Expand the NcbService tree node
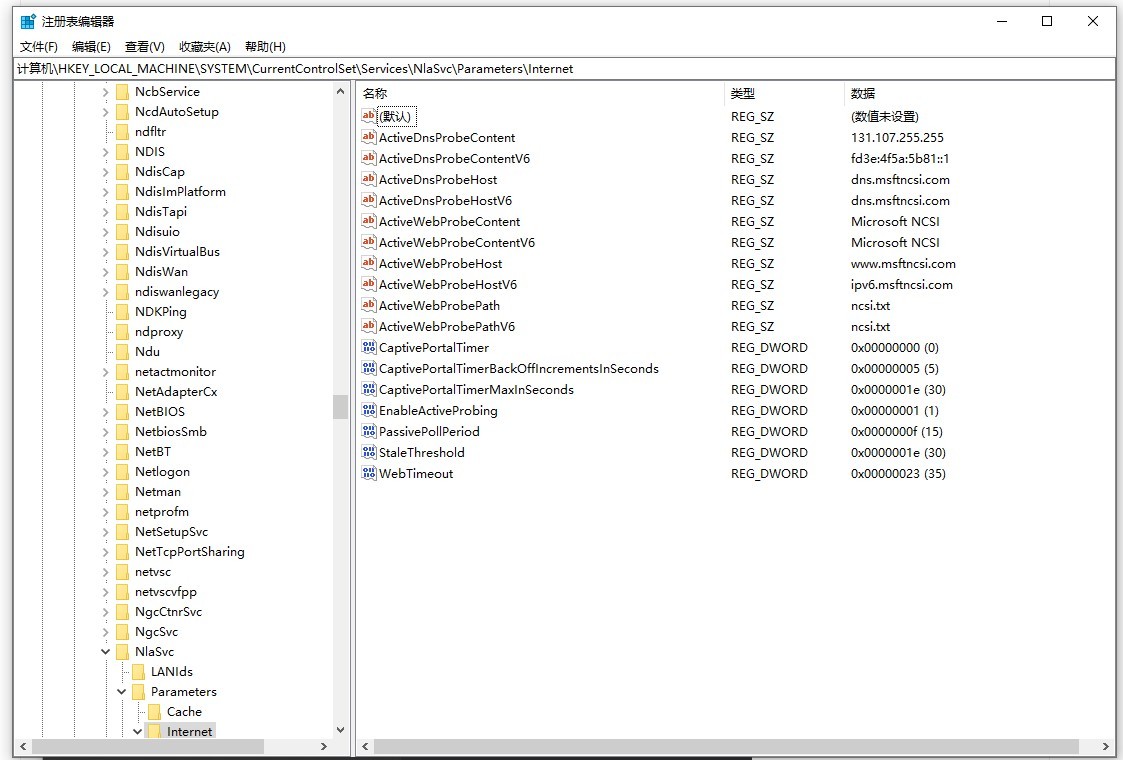Viewport: 1123px width, 760px height. point(105,92)
